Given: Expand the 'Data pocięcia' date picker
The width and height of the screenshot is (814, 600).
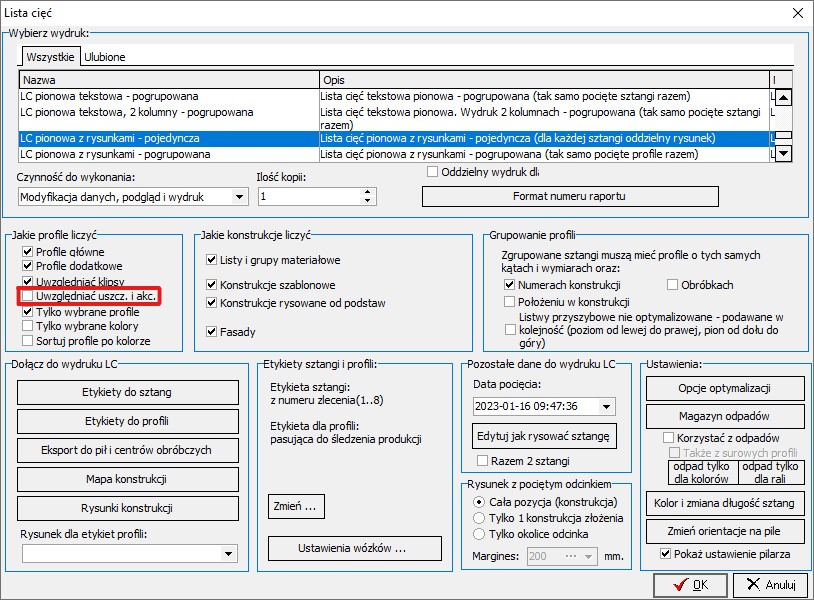Looking at the screenshot, I should coord(605,406).
